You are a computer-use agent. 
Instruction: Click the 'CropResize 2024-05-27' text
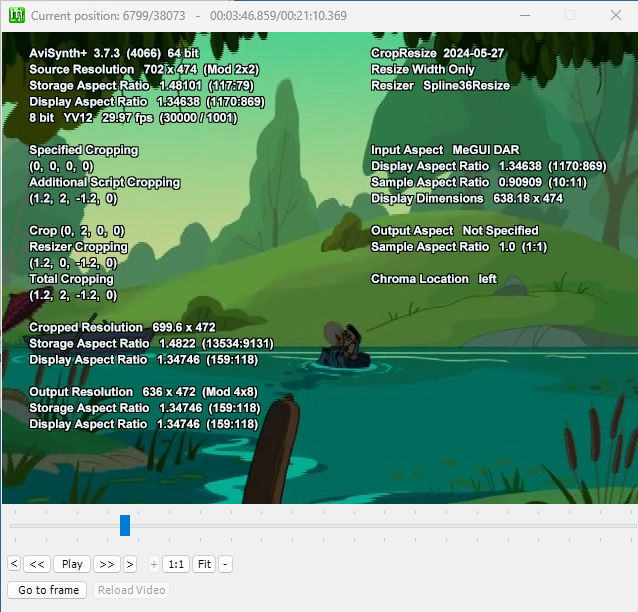tap(437, 53)
